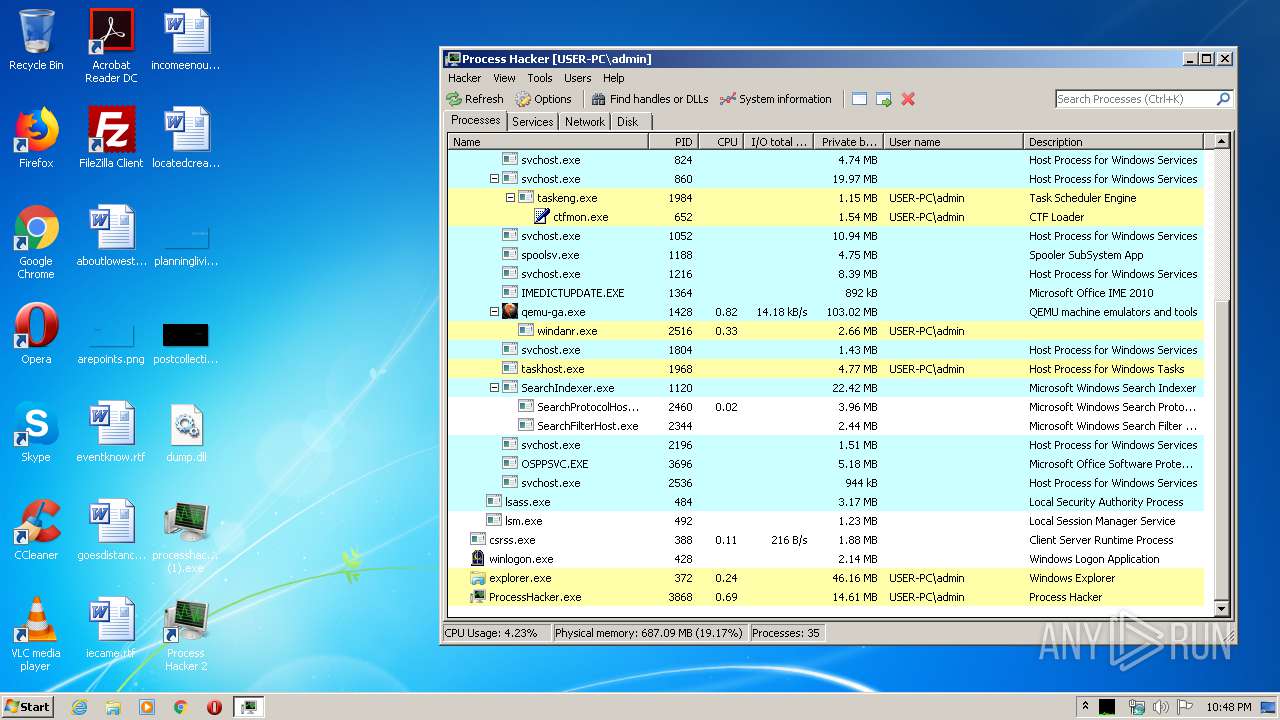Sort by the PID column header
Image resolution: width=1280 pixels, height=720 pixels.
(x=673, y=142)
